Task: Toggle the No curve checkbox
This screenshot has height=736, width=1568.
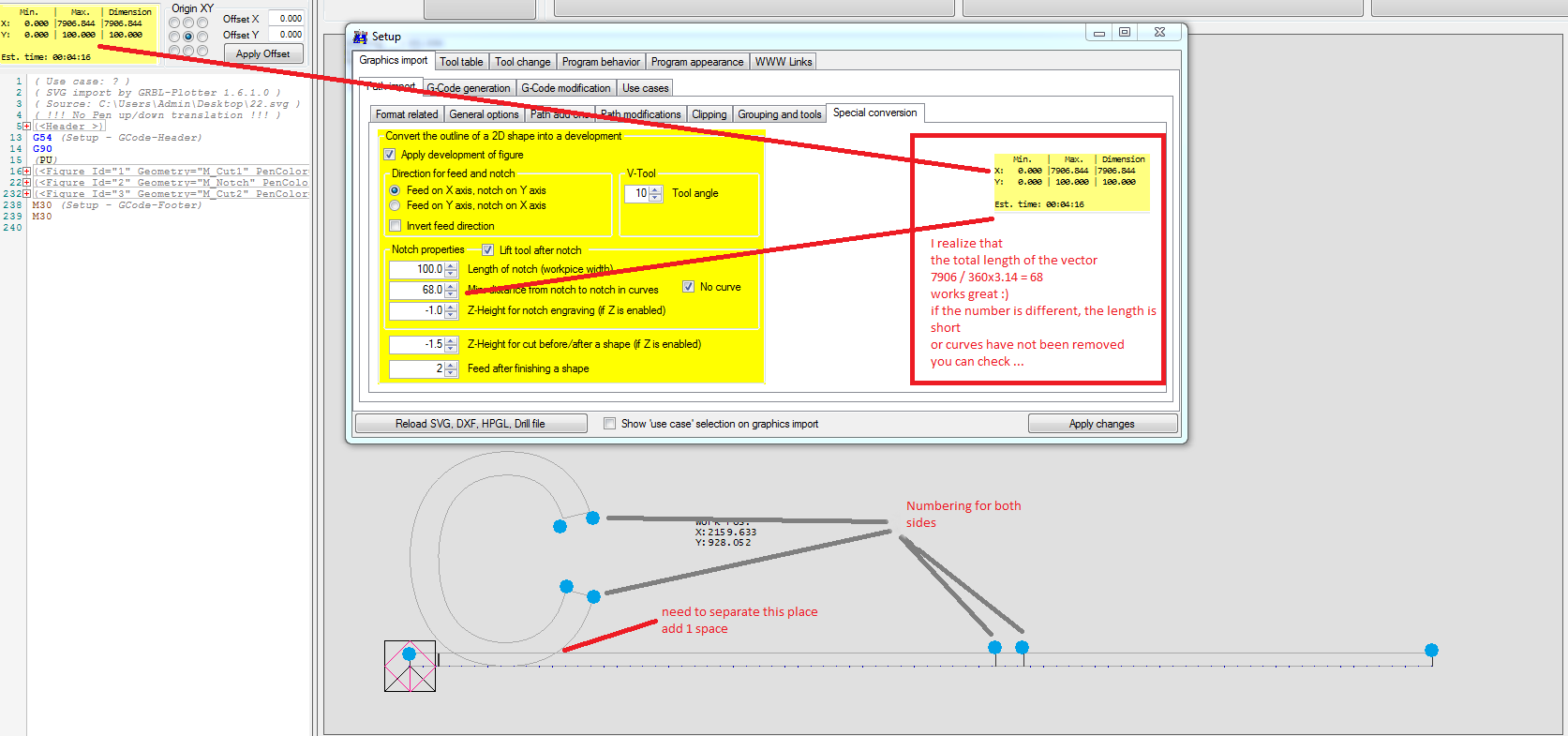Action: point(688,287)
